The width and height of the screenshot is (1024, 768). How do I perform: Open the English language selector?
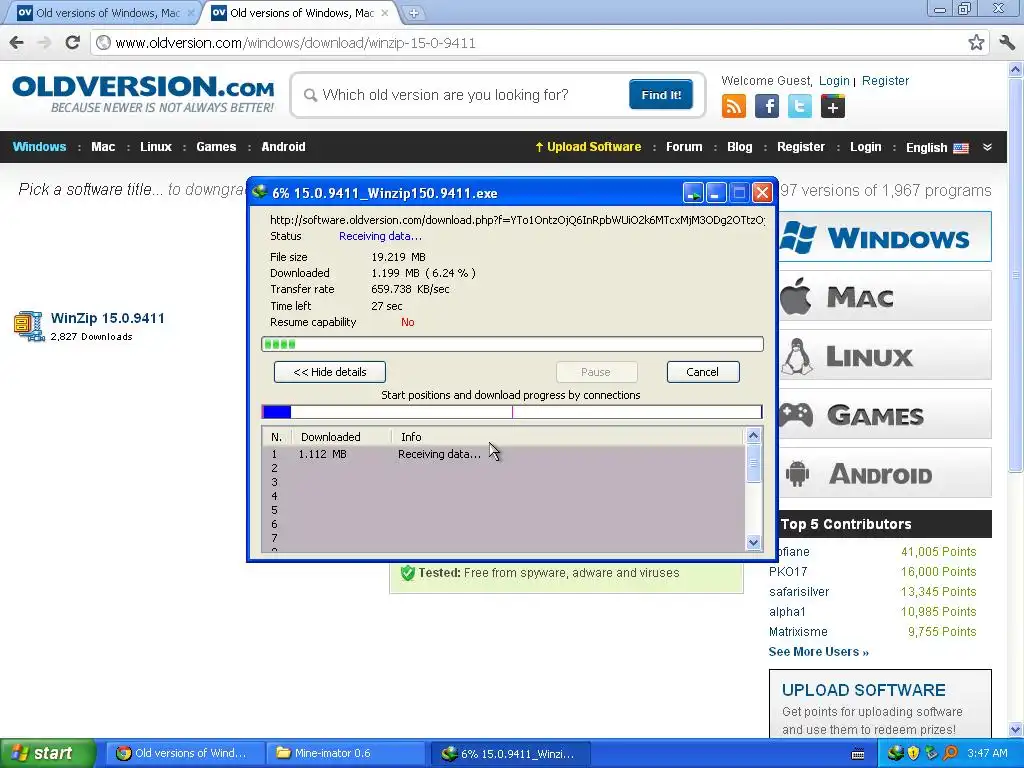[x=936, y=148]
